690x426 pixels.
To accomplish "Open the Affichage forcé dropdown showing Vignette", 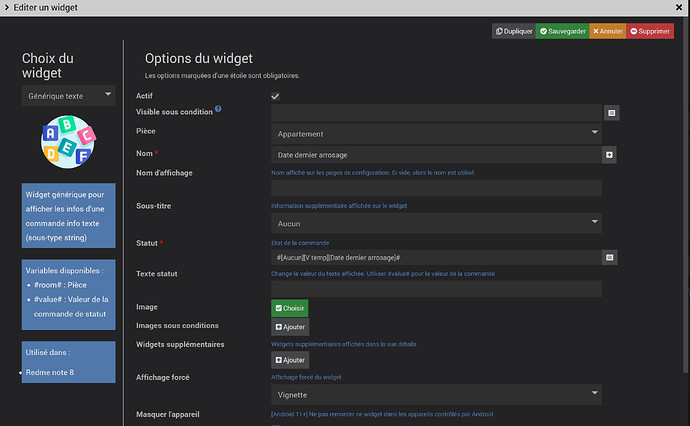I will click(x=436, y=394).
